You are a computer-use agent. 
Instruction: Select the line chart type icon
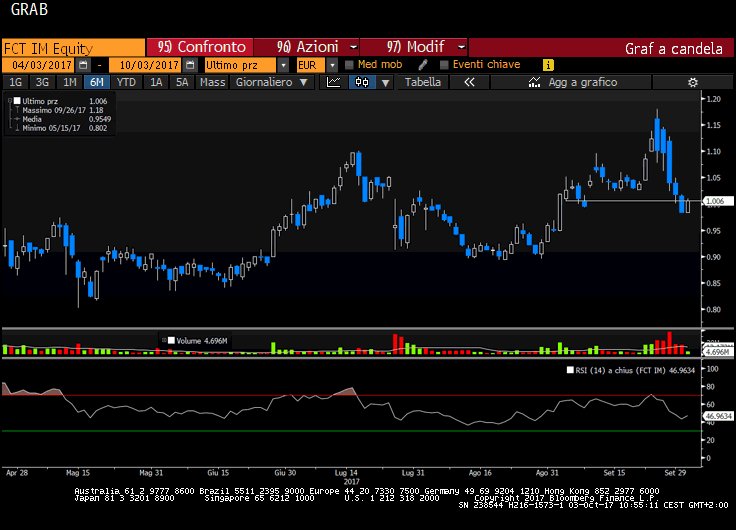pos(335,83)
